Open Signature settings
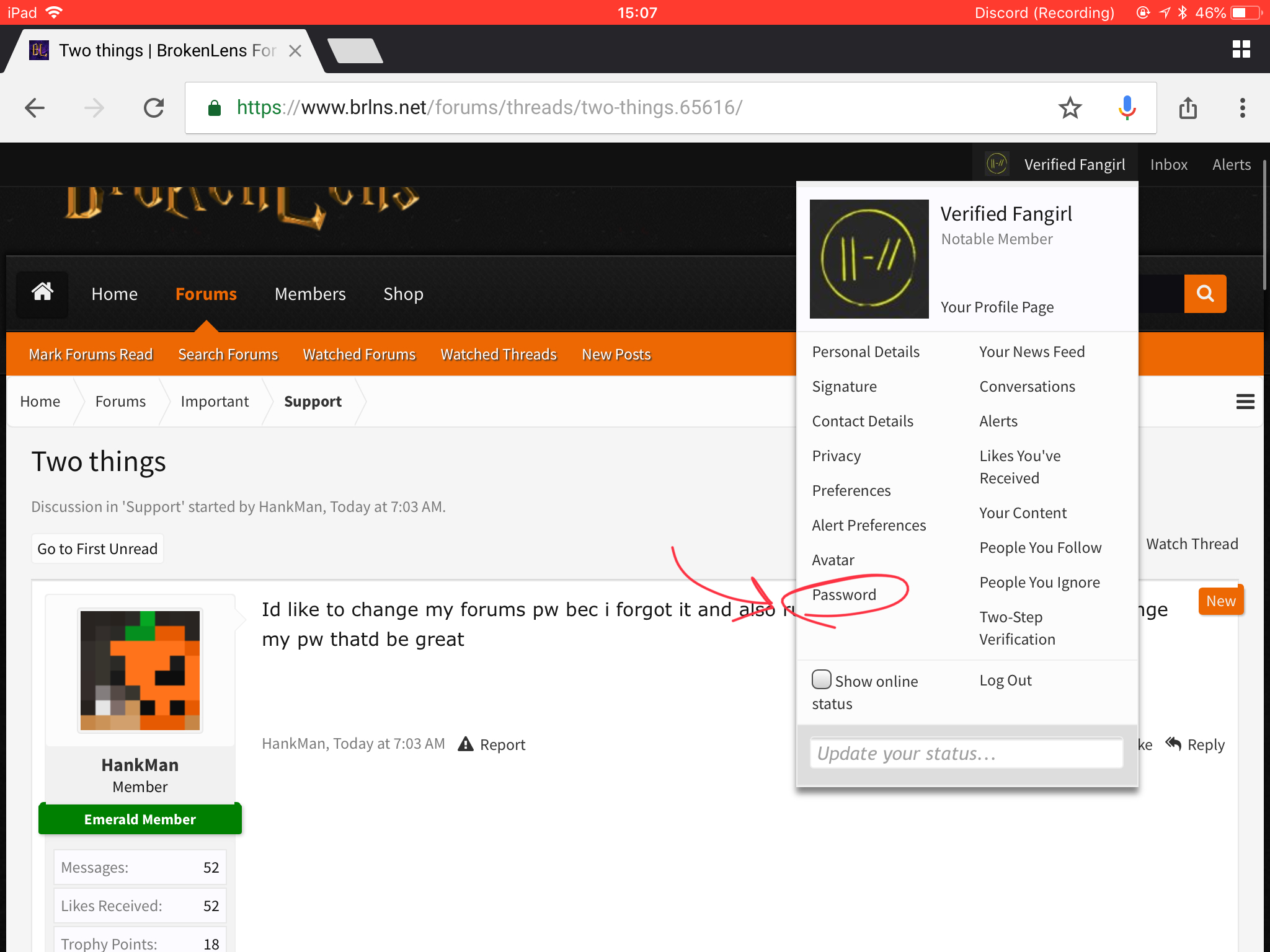Screen dimensions: 1270x952 [844, 386]
